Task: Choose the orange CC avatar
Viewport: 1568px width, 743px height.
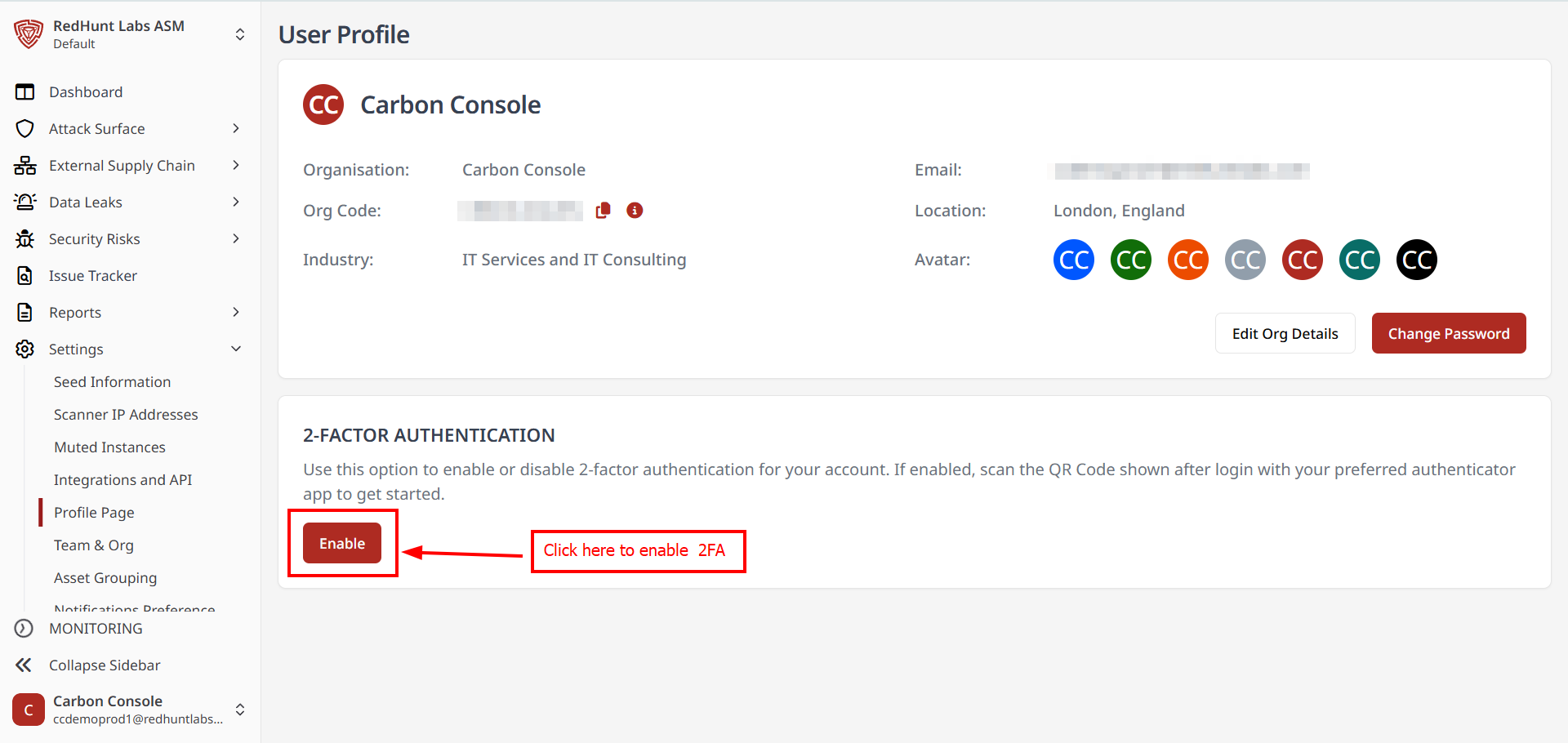Action: click(1188, 260)
